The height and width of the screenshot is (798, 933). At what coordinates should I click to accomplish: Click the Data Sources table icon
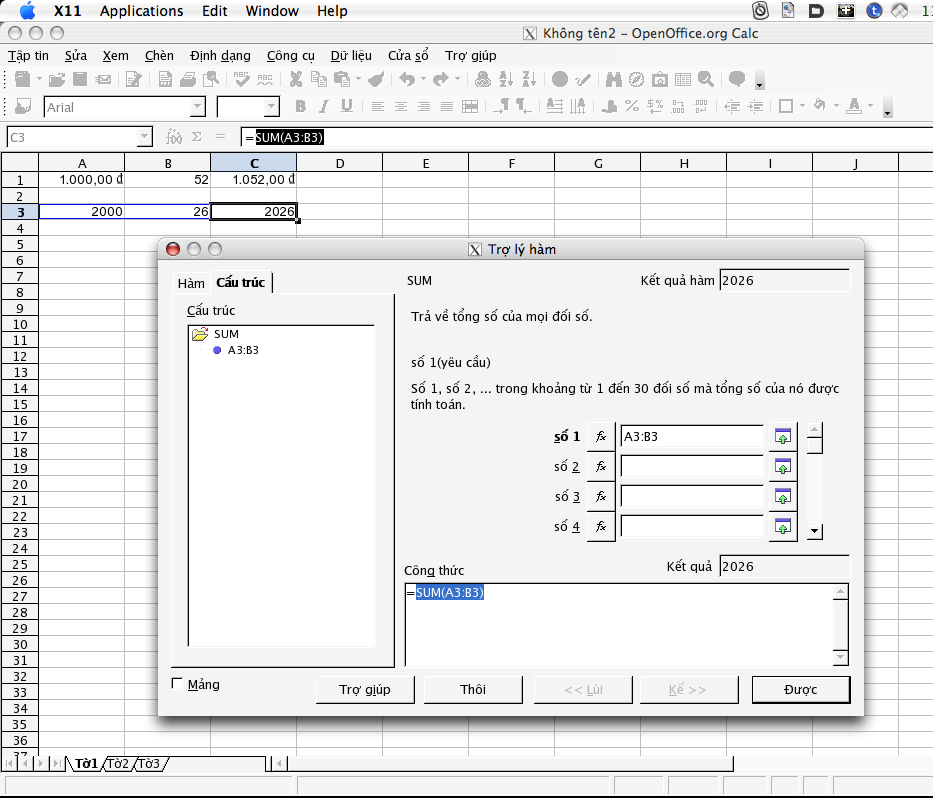point(682,79)
